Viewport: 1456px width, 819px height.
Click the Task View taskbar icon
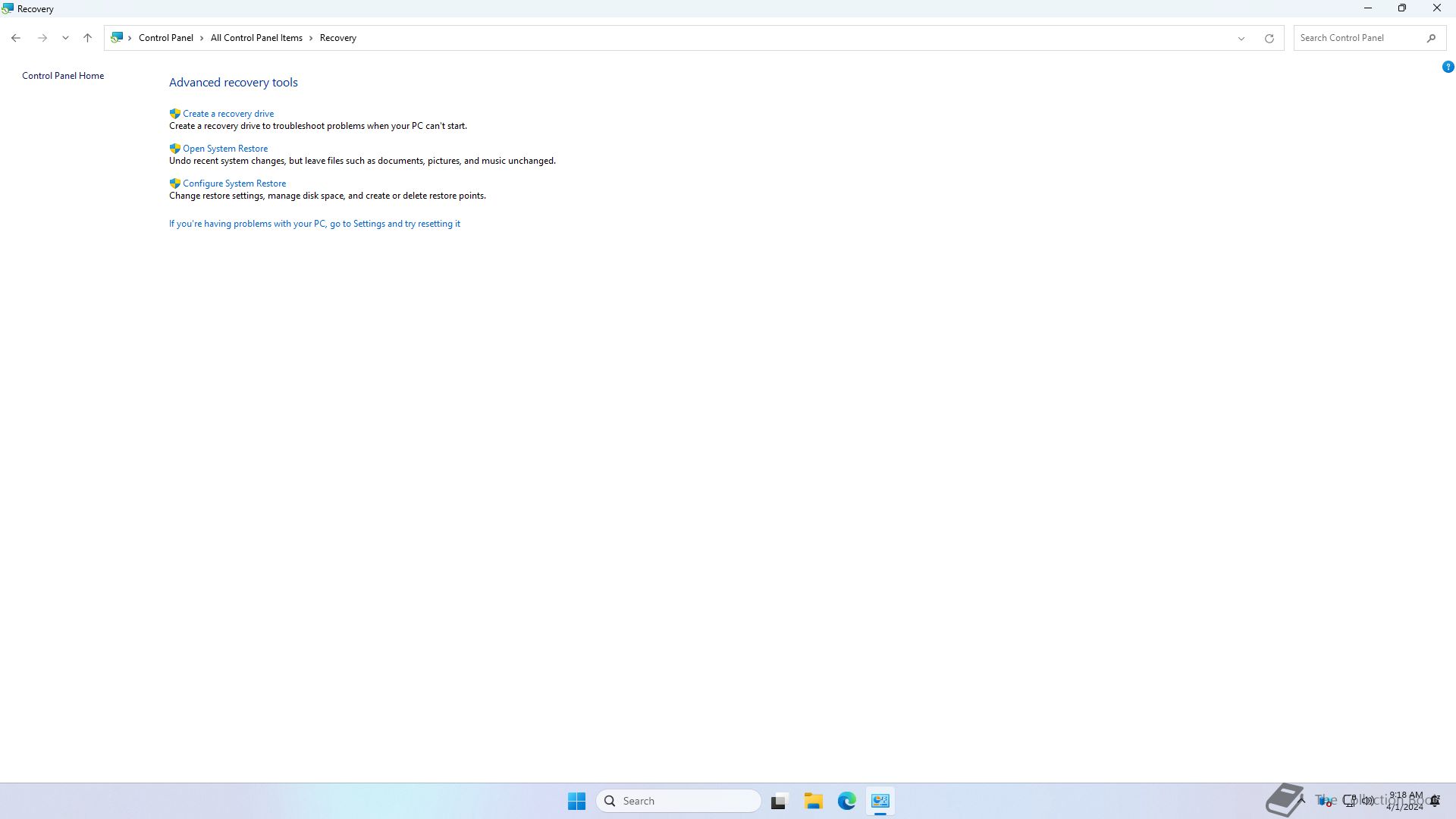click(778, 801)
